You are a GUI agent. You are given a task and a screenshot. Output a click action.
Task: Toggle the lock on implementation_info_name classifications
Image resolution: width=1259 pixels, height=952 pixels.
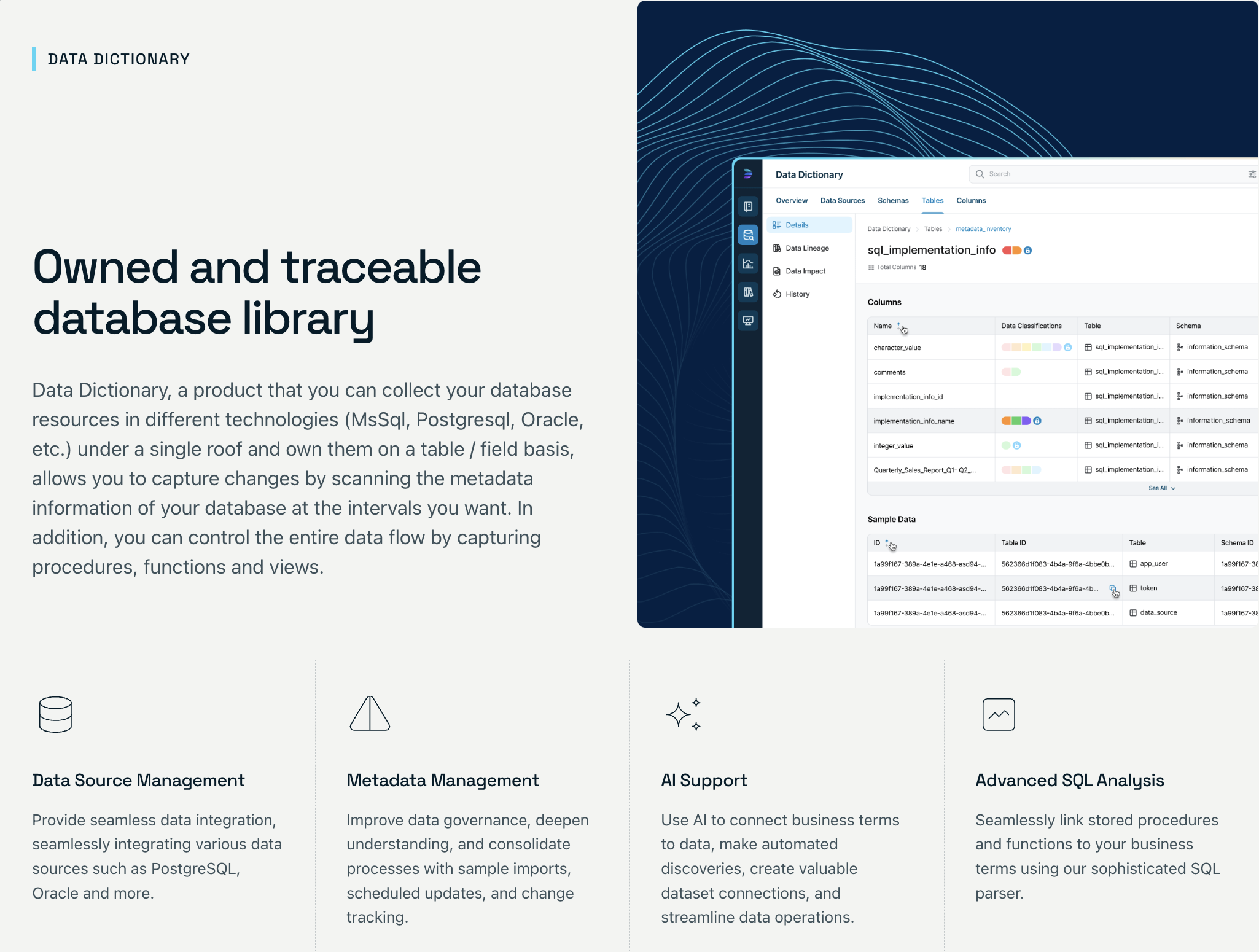[x=1038, y=421]
